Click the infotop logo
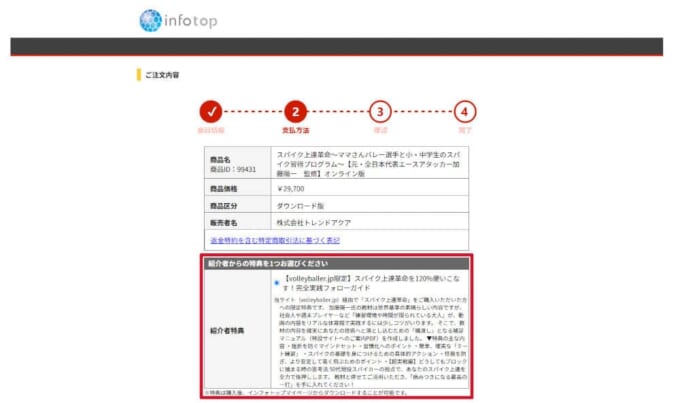Image resolution: width=680 pixels, height=403 pixels. 178,20
